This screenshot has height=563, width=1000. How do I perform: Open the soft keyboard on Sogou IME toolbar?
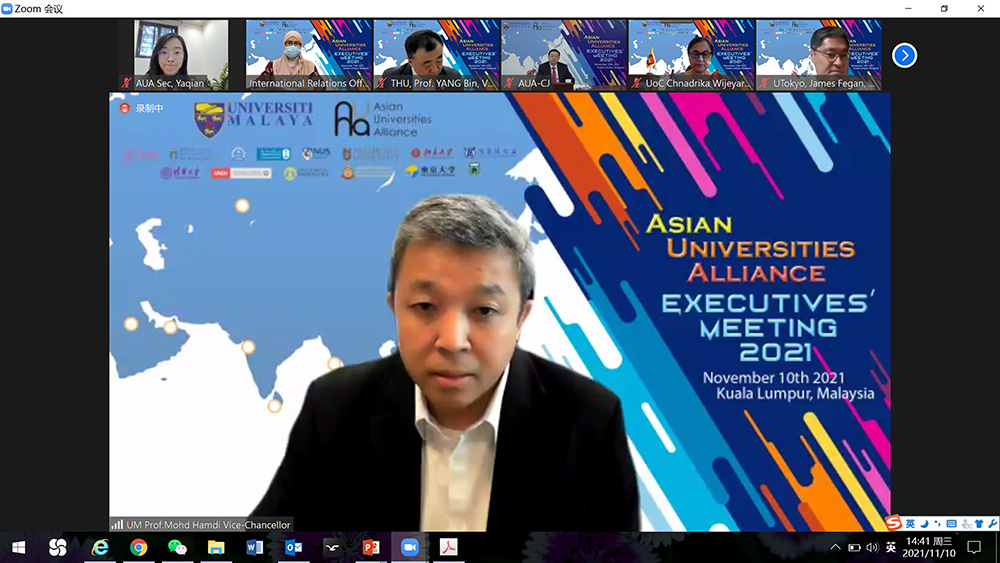[x=952, y=523]
